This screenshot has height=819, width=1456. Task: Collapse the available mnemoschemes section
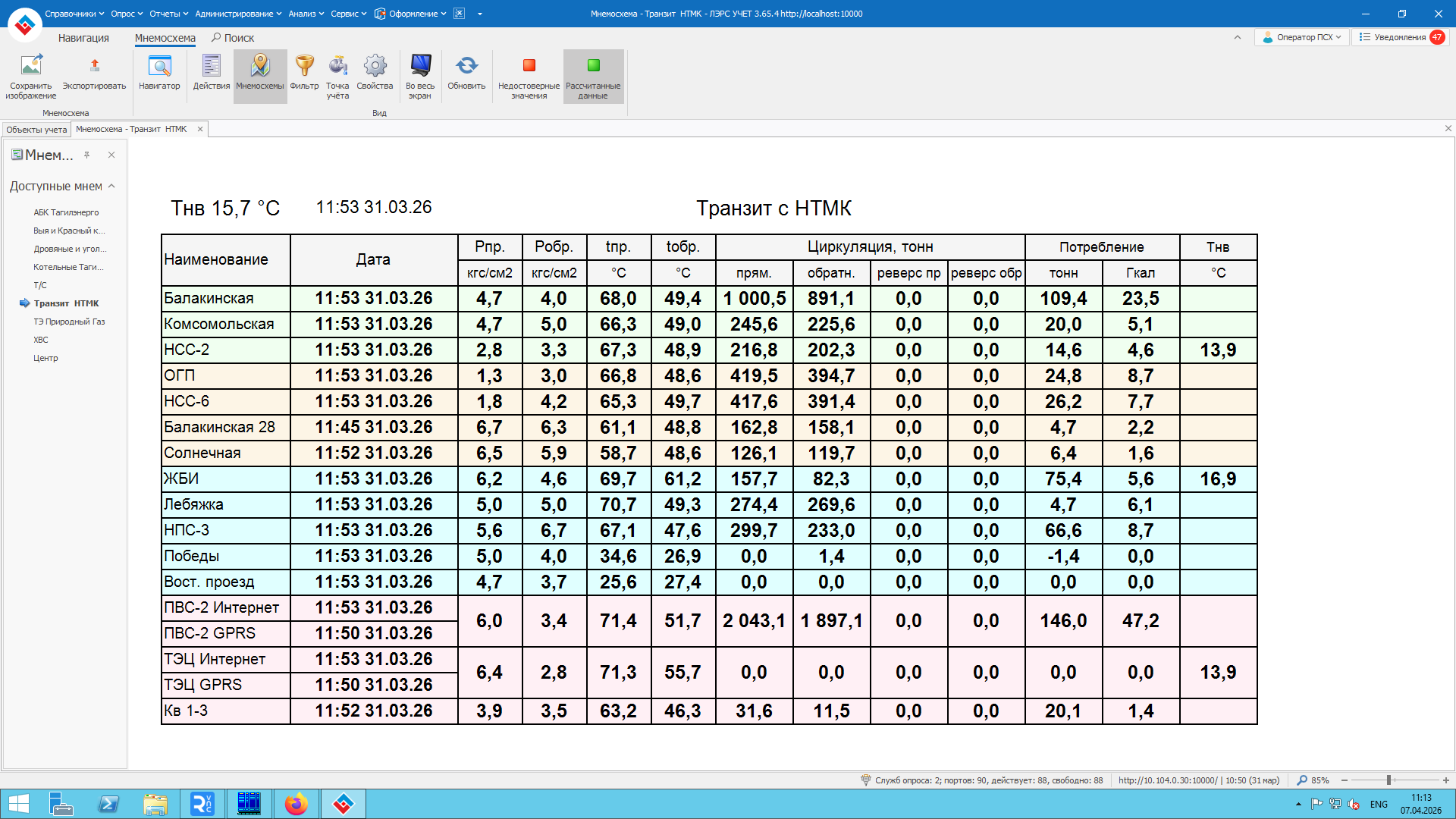click(x=111, y=186)
